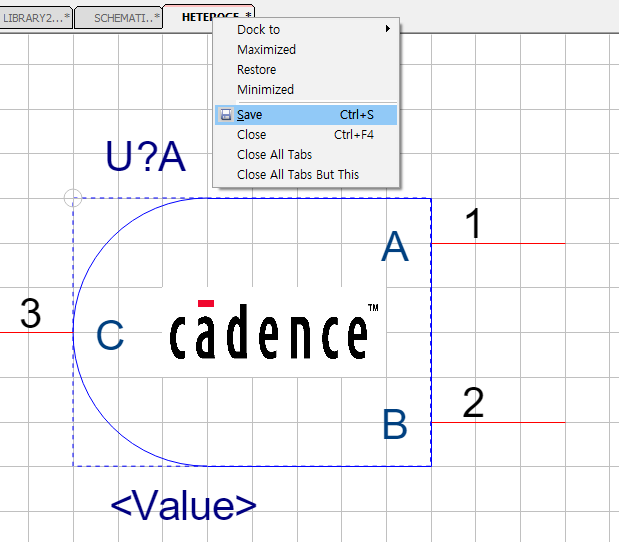The width and height of the screenshot is (619, 542).
Task: Click pin number 1 label
Action: [x=473, y=223]
